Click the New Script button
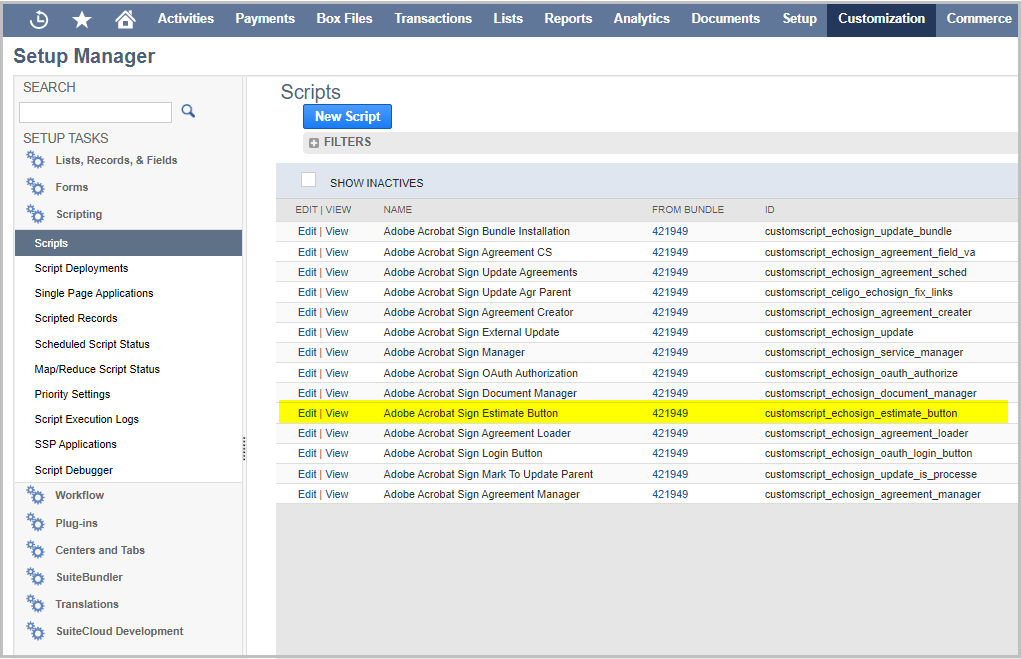1021x659 pixels. coord(347,116)
